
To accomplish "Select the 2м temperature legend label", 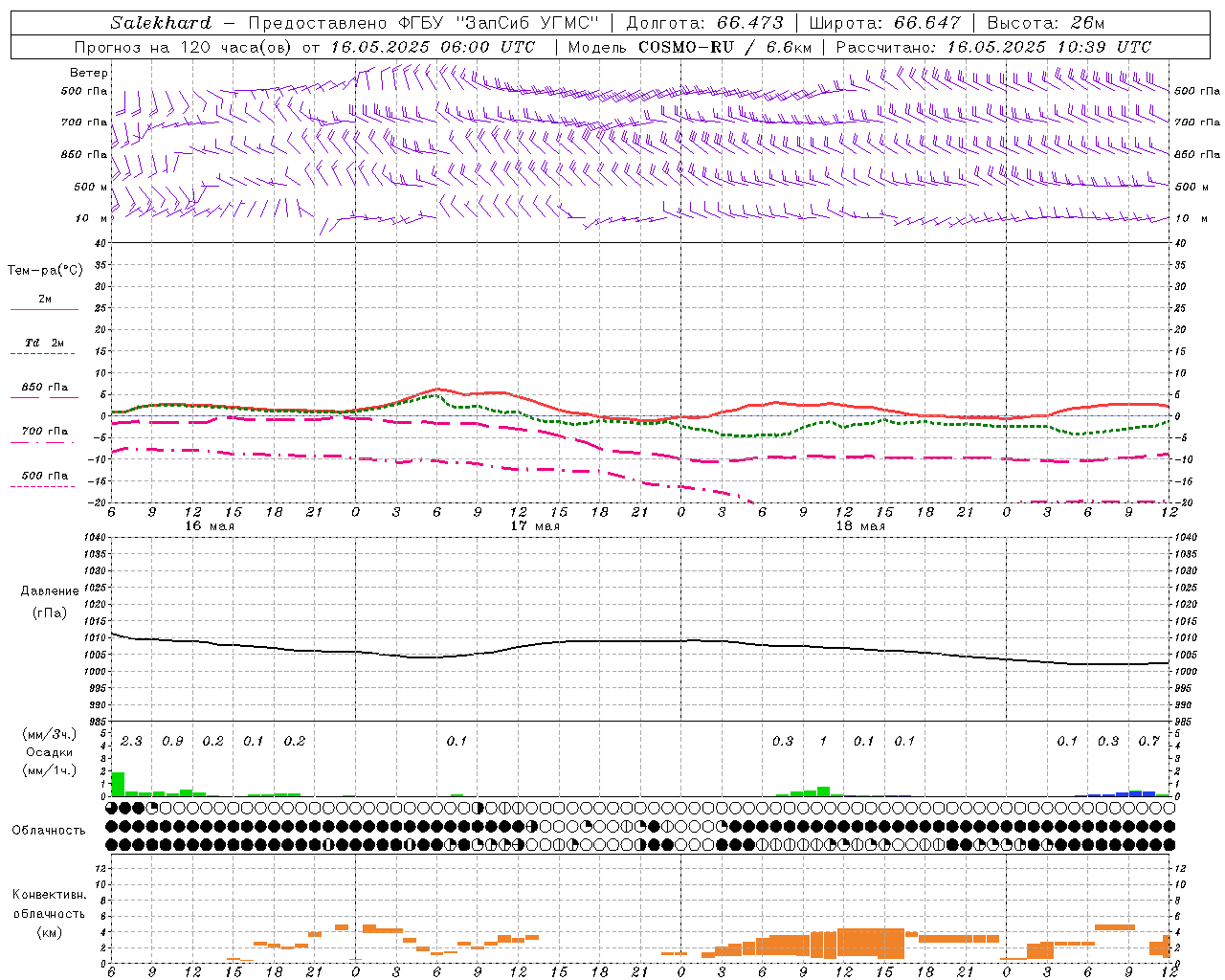I will (x=45, y=300).
